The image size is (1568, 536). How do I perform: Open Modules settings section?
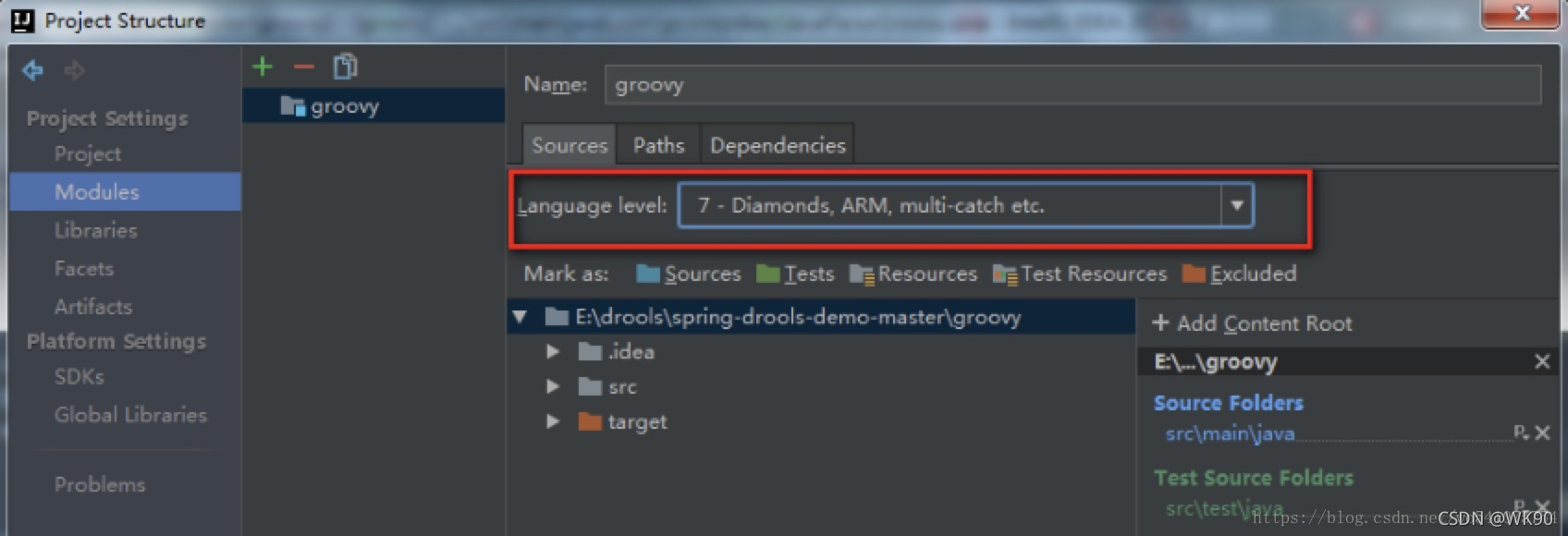(125, 191)
